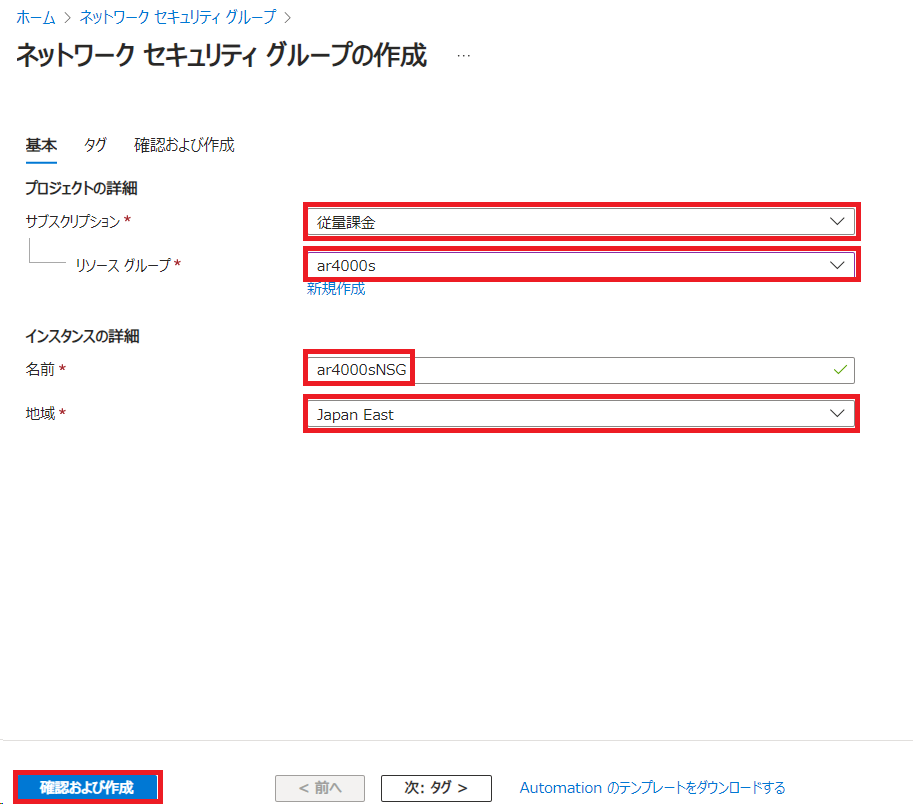Click the 次: タグ > button
The width and height of the screenshot is (913, 804).
436,788
